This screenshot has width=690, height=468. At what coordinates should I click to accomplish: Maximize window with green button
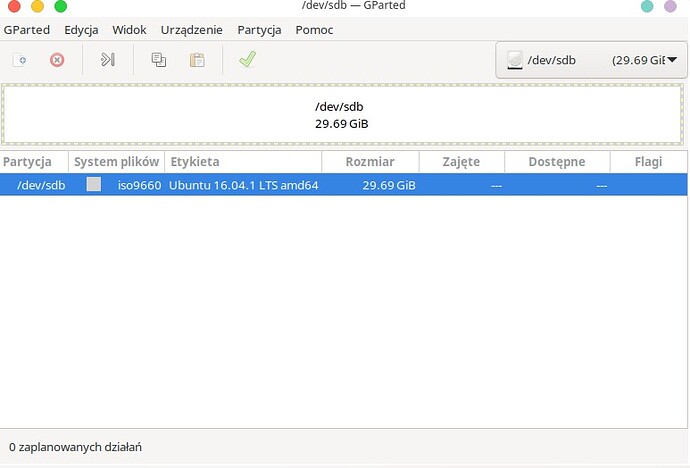(x=61, y=6)
